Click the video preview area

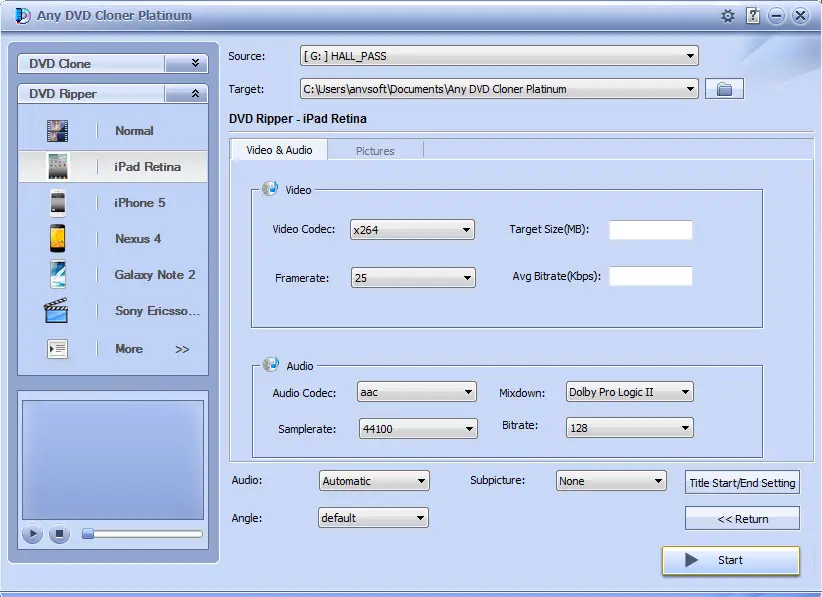tap(113, 460)
